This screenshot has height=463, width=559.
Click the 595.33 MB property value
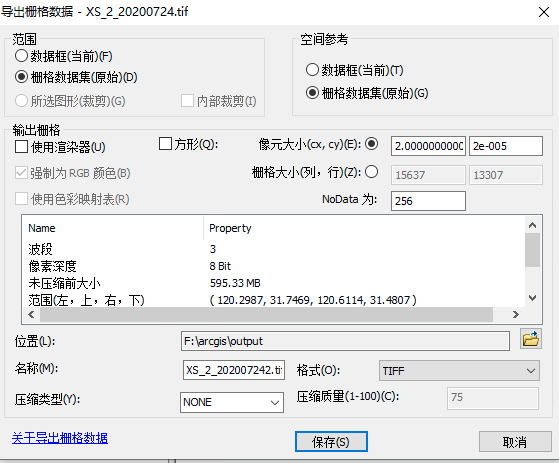click(235, 283)
